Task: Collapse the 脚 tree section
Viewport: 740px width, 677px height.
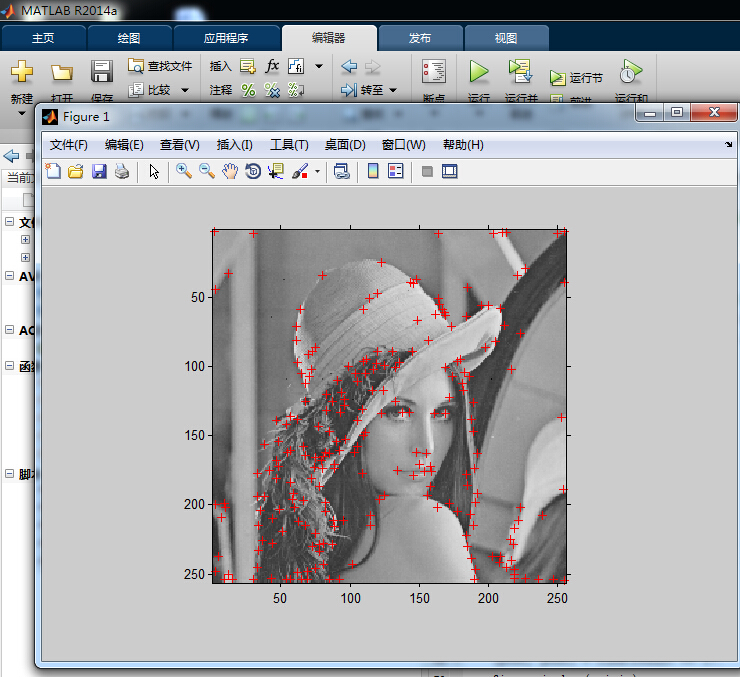Action: [x=9, y=473]
